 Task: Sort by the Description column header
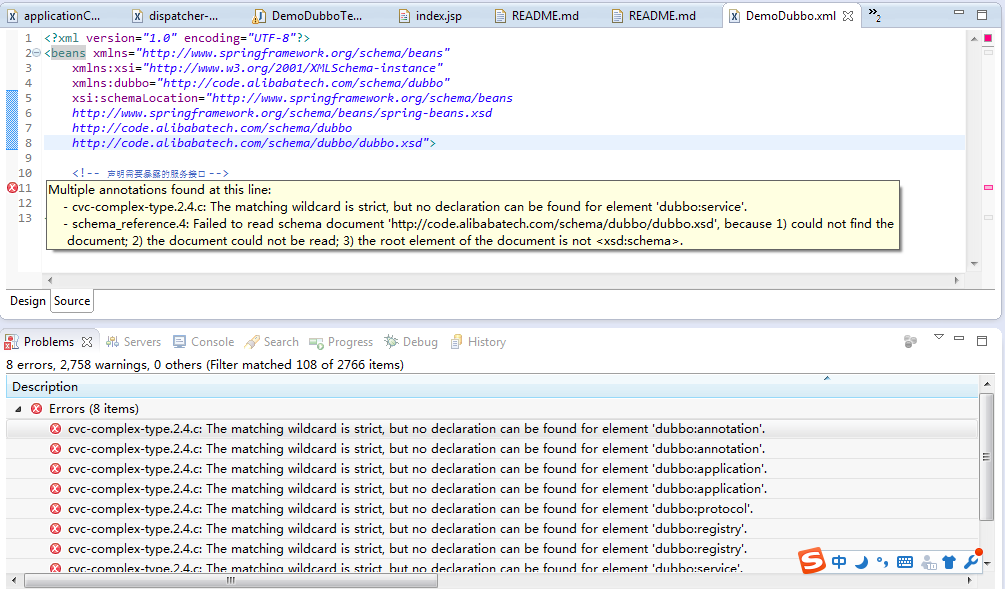[492, 386]
